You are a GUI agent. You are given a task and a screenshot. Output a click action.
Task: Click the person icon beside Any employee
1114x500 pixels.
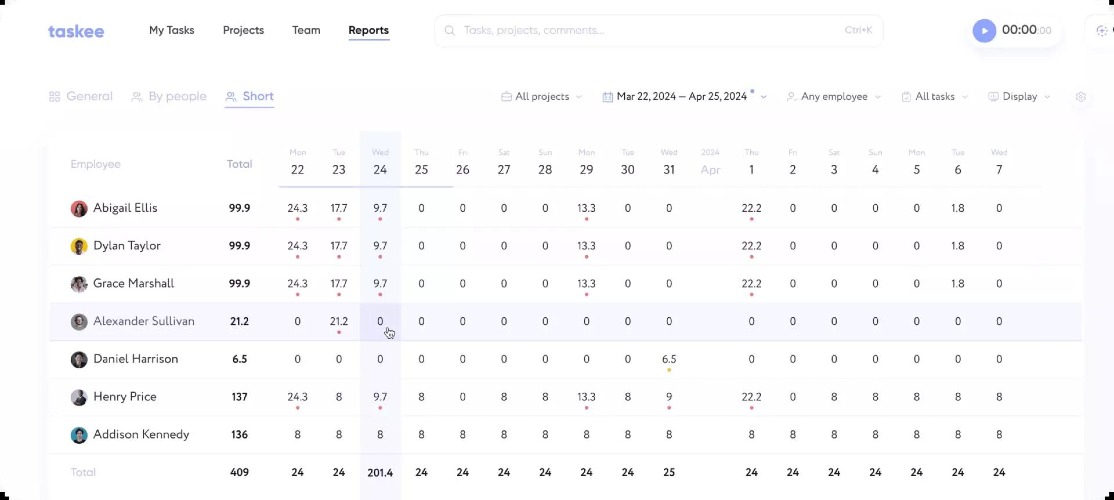coord(791,97)
